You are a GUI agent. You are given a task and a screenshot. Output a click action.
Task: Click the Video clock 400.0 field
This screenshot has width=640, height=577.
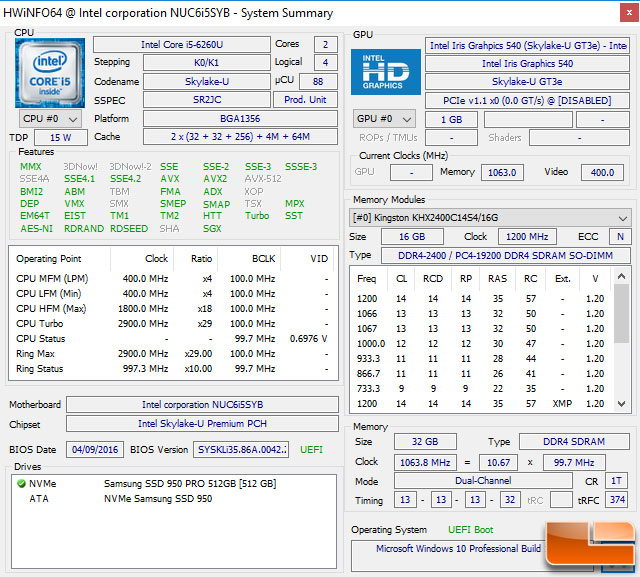click(602, 172)
